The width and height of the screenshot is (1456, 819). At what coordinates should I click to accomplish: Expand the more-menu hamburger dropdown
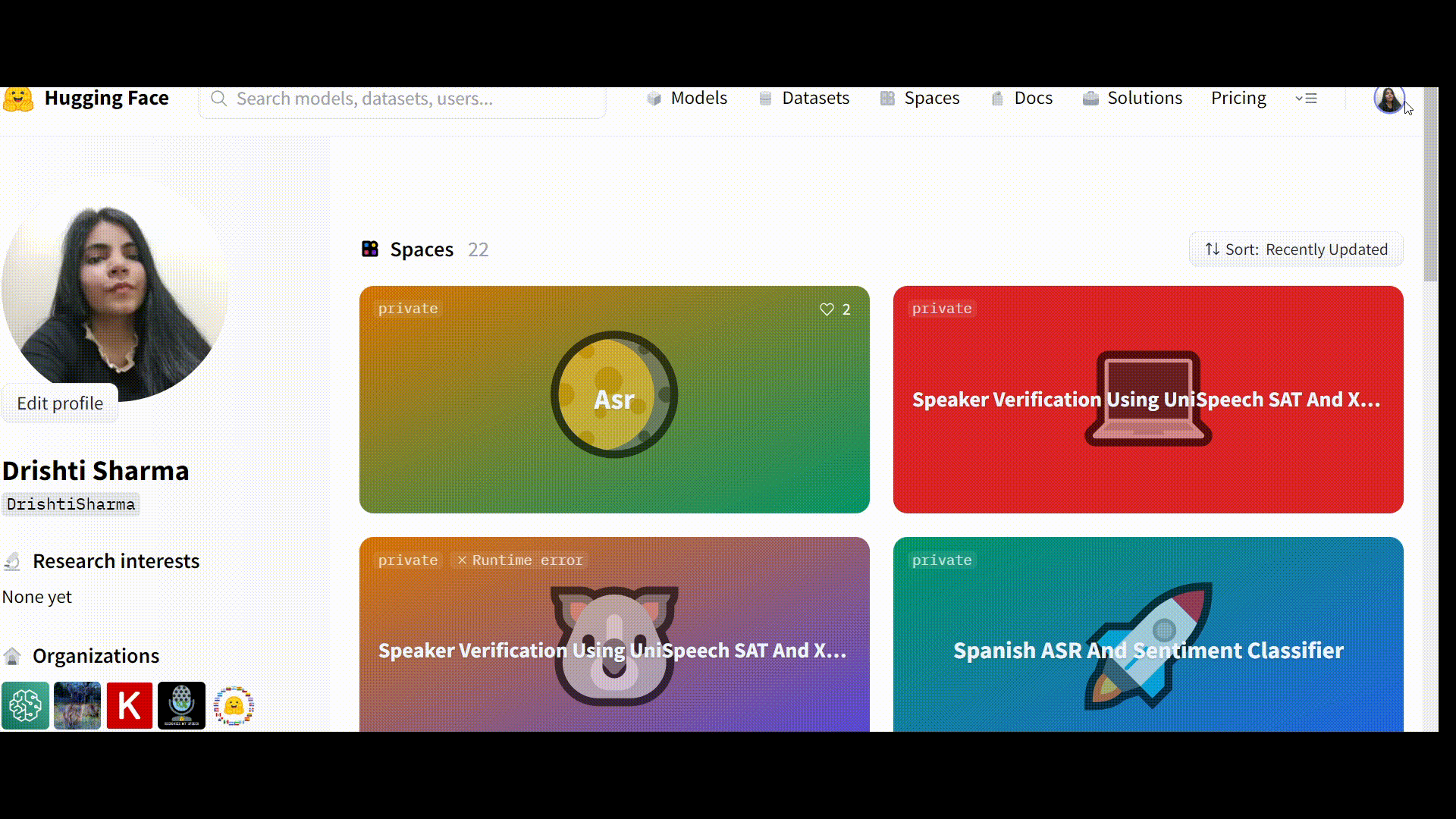(x=1306, y=99)
